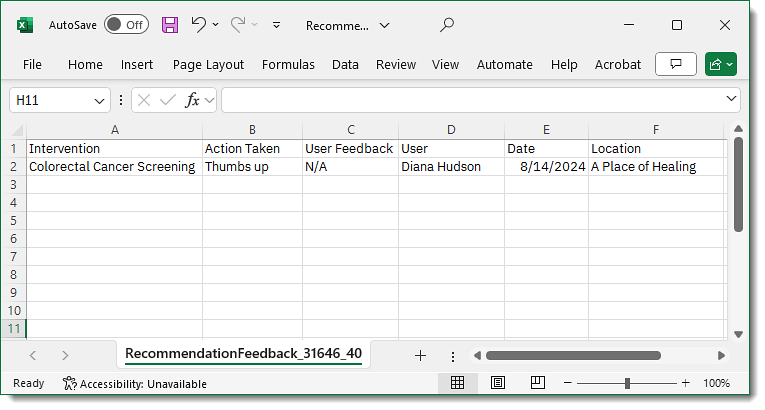The width and height of the screenshot is (765, 410).
Task: Open the File menu
Action: coord(32,64)
